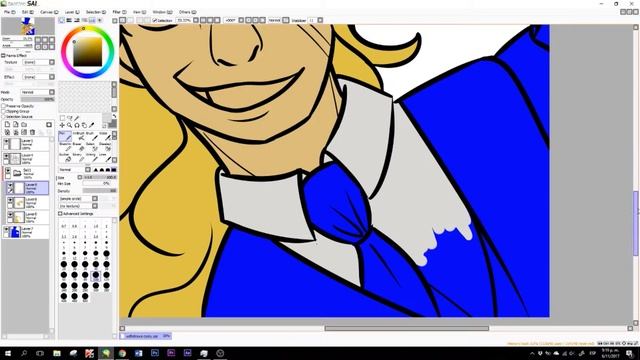This screenshot has height=360, width=640.
Task: Show the swatches panel
Action: coord(92,20)
